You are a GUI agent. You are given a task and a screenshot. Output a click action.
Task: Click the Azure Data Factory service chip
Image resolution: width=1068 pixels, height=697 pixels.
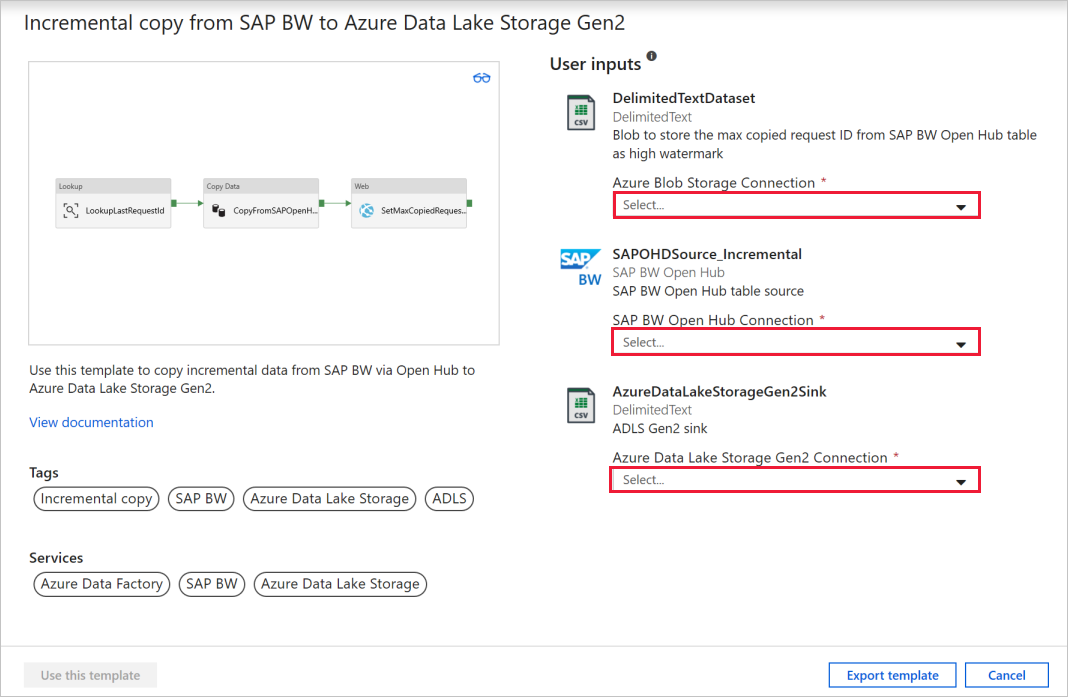tap(101, 584)
